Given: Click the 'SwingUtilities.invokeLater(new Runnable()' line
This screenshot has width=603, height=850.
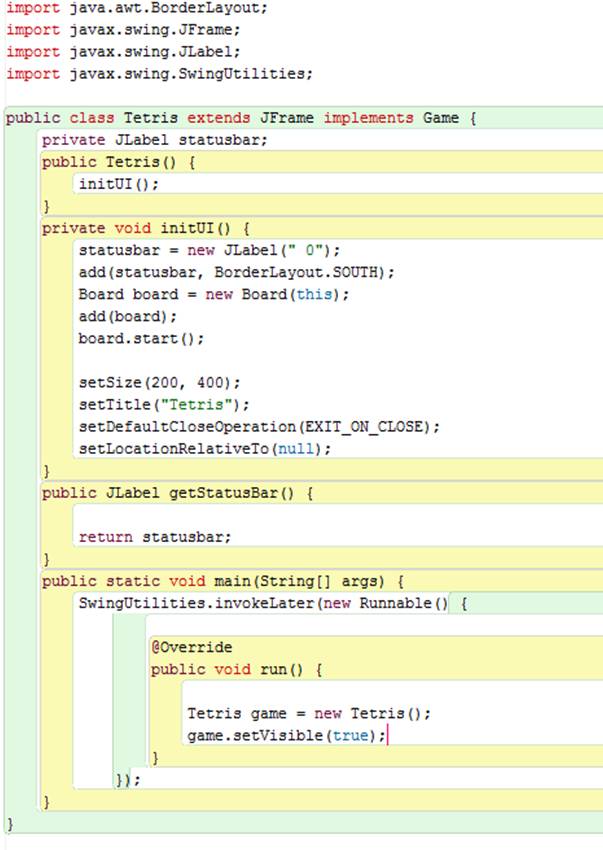Looking at the screenshot, I should pos(264,603).
